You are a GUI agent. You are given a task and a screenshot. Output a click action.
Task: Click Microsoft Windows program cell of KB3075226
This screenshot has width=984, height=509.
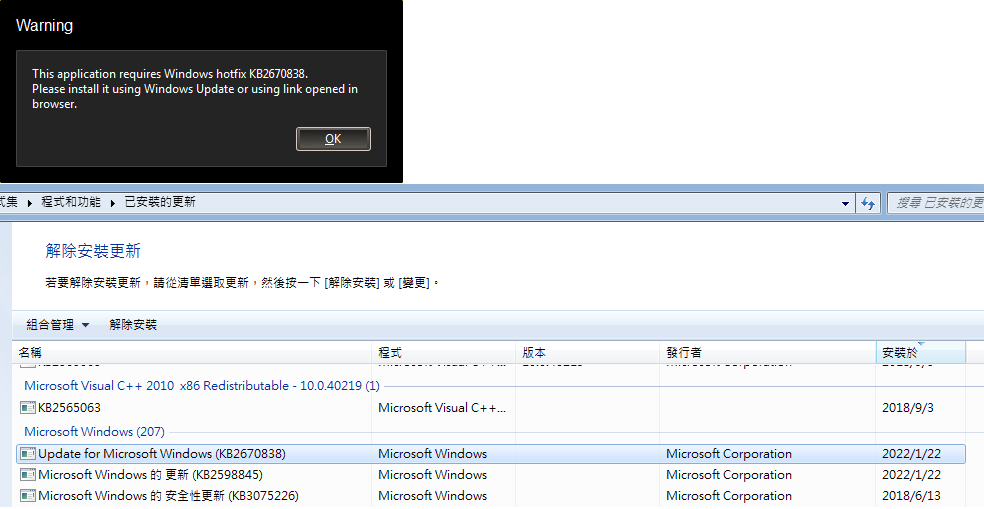[x=432, y=496]
